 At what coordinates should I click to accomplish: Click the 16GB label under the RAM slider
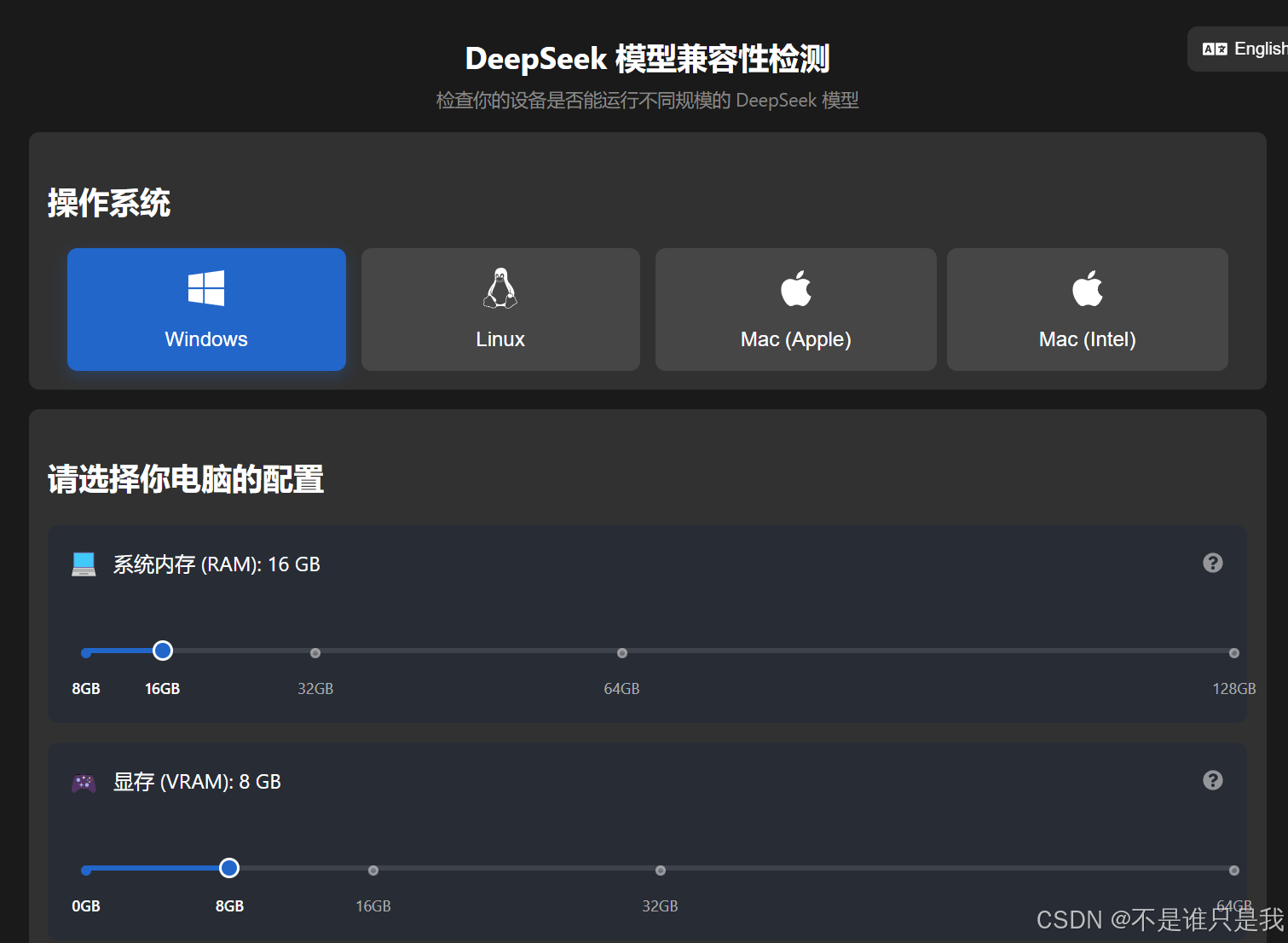tap(163, 689)
